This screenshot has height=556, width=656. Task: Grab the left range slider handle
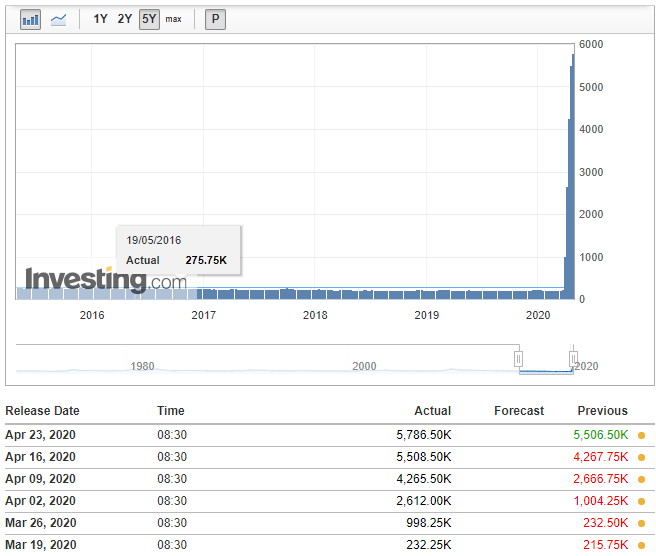coord(518,359)
